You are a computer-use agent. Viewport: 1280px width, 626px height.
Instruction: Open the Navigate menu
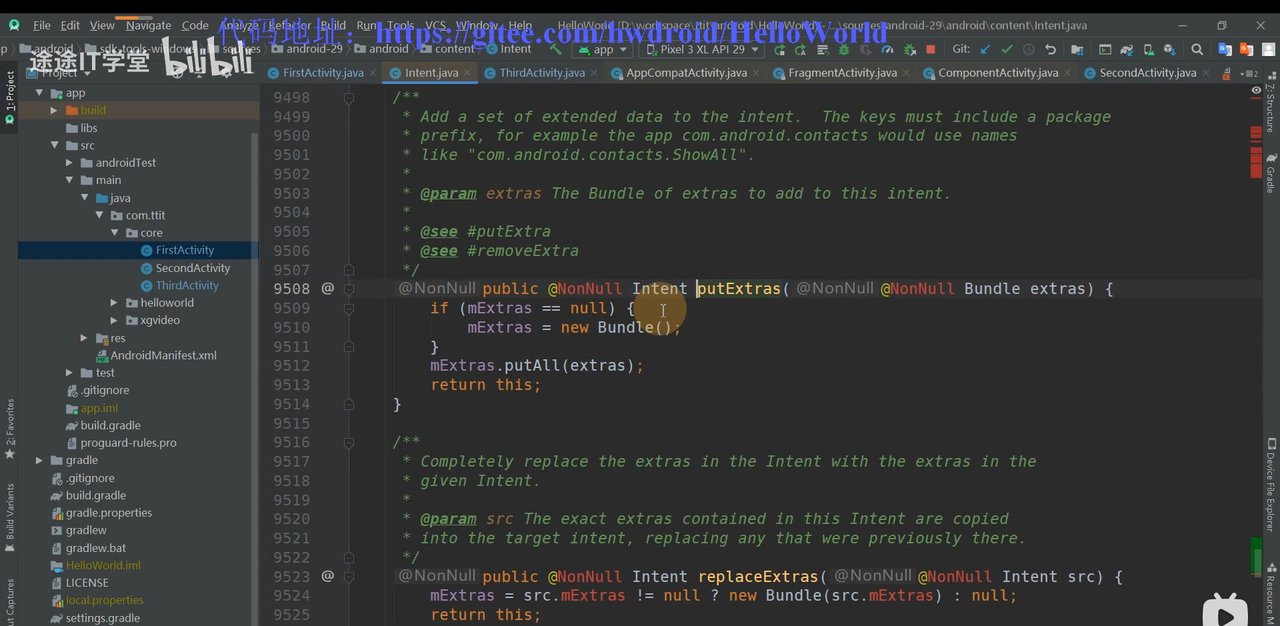[148, 25]
